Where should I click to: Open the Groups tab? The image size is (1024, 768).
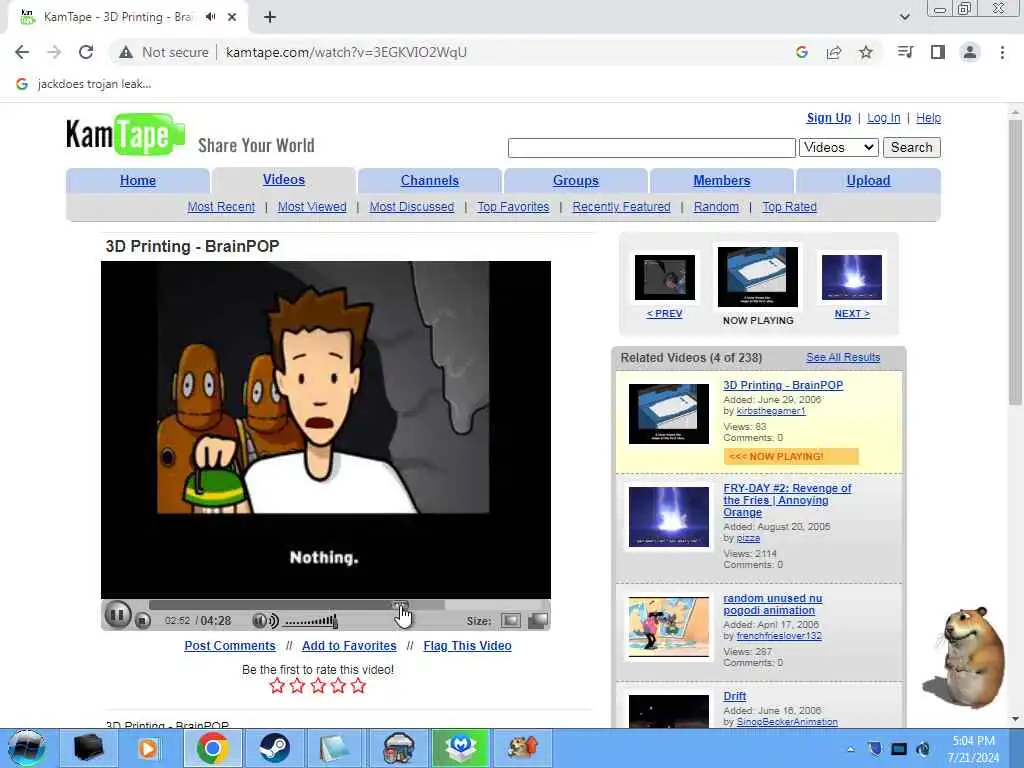pos(576,180)
